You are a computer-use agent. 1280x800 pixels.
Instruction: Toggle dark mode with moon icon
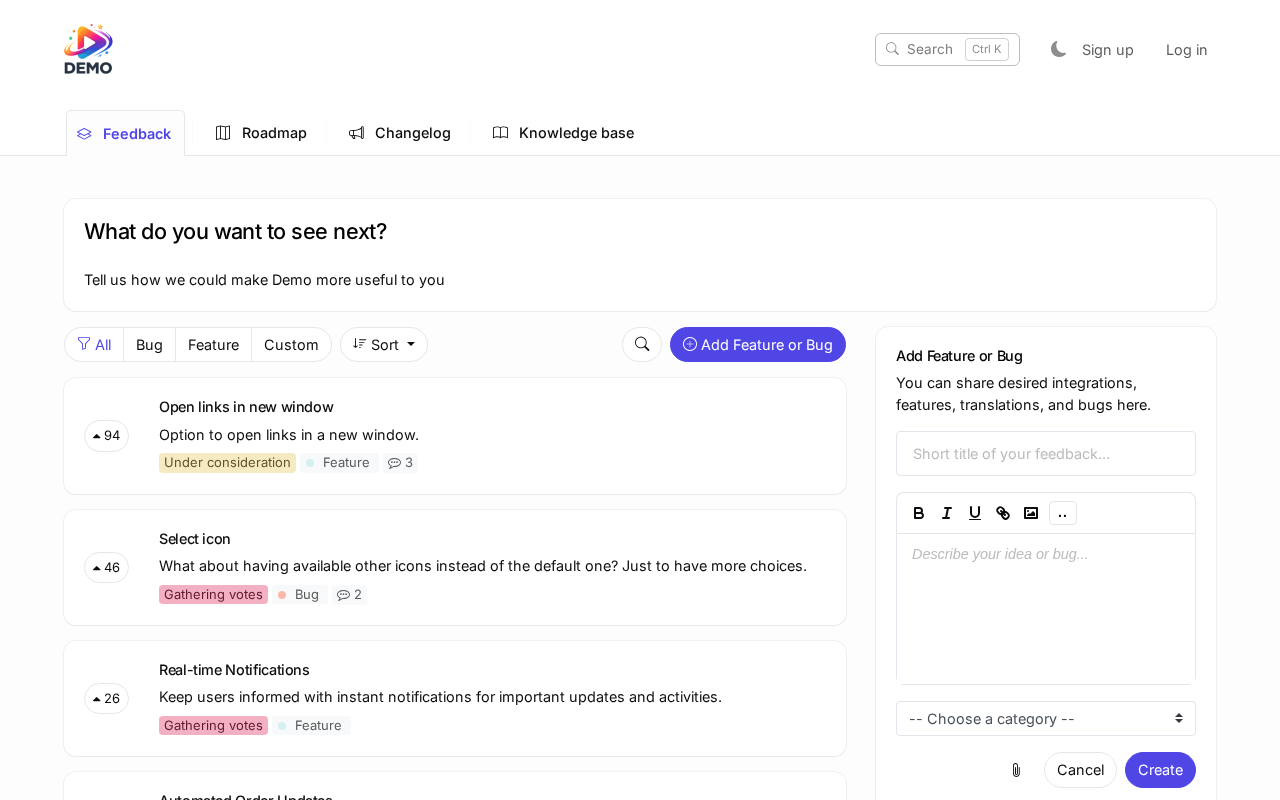(1058, 49)
